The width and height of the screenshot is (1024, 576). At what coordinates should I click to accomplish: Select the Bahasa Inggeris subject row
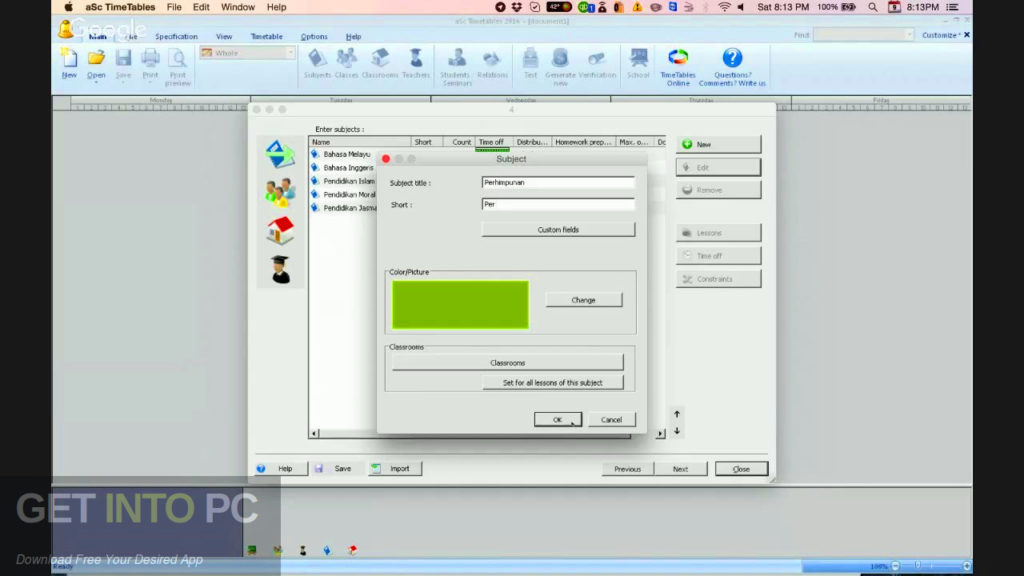pos(343,168)
